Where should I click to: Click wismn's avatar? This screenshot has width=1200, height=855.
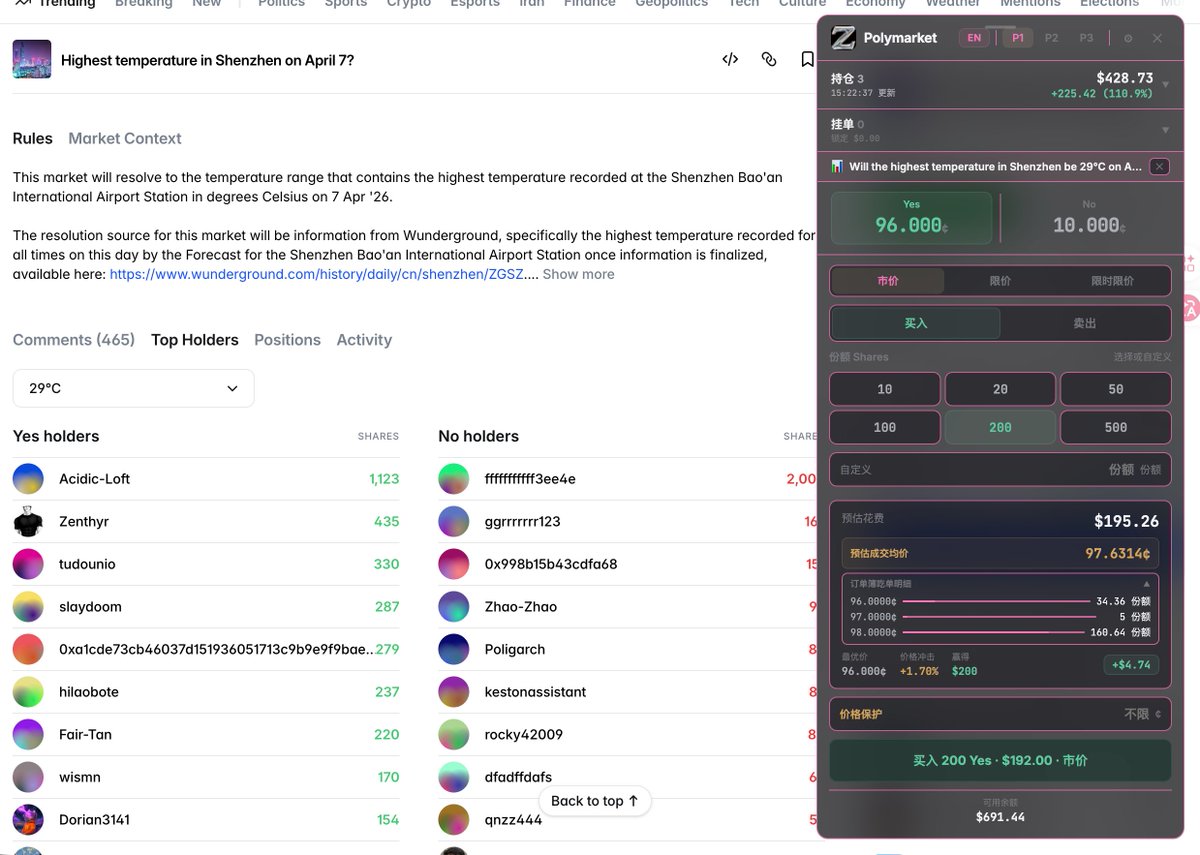pyautogui.click(x=28, y=777)
